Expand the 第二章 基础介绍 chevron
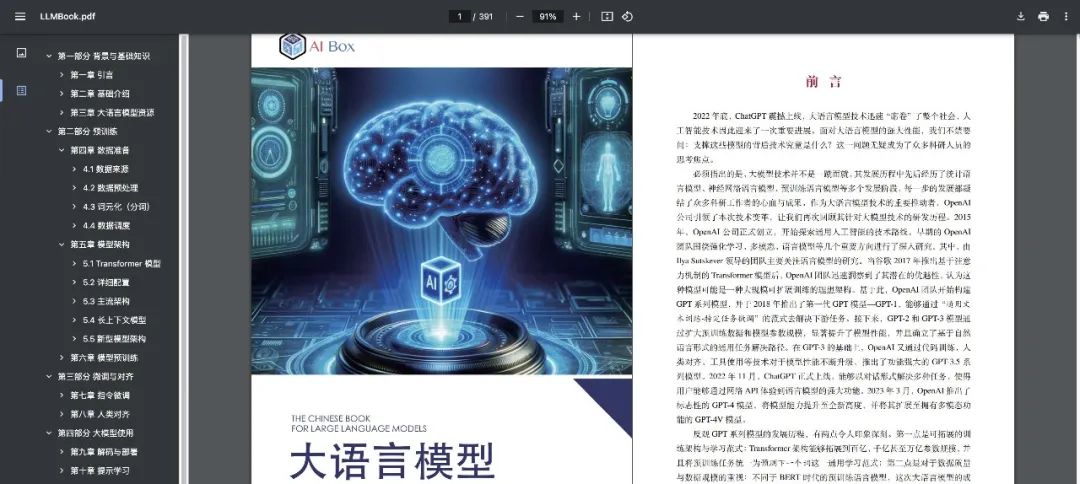Viewport: 1080px width, 484px height. (61, 94)
